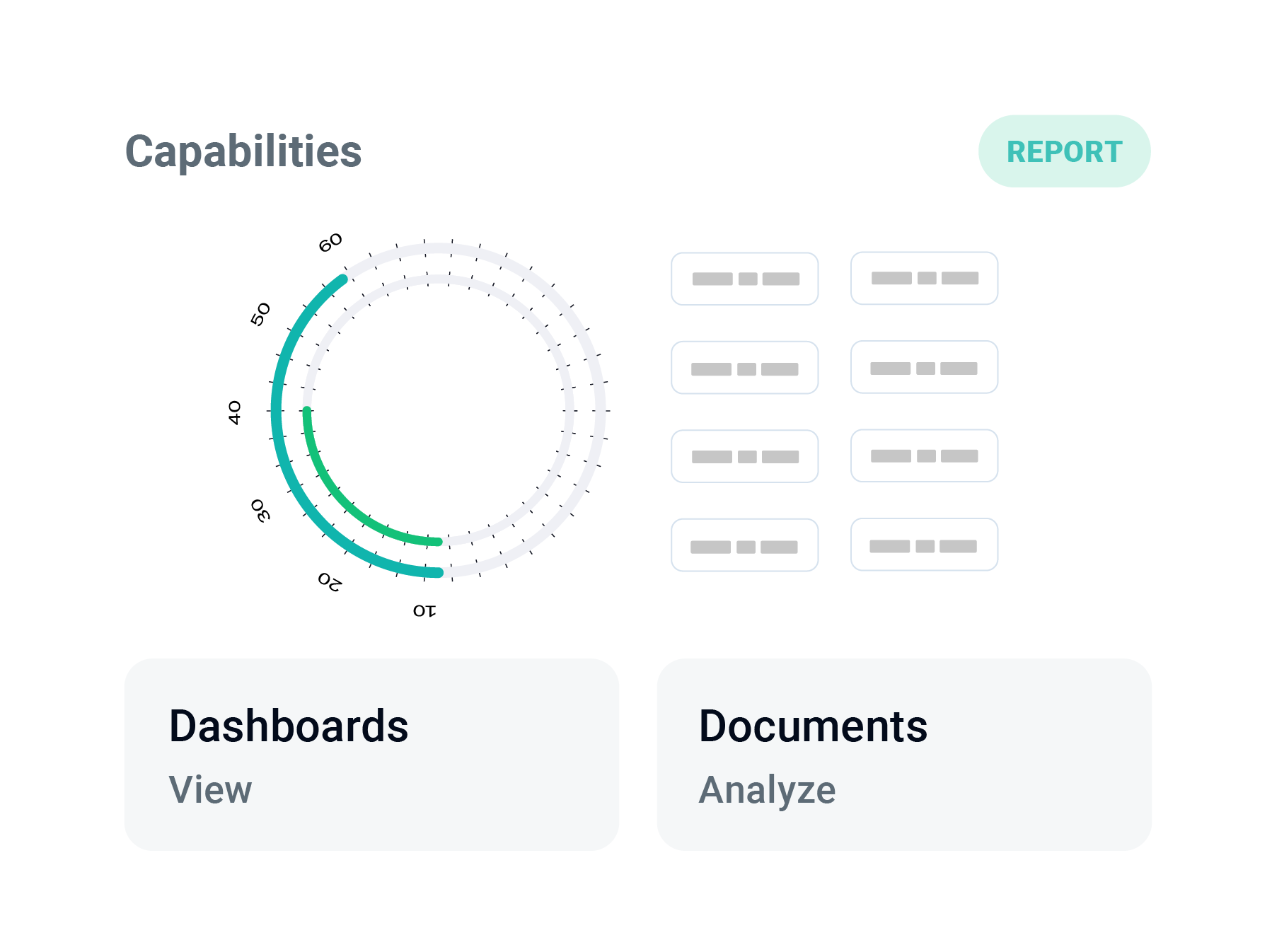Select the third-row left placeholder chip
1272x952 pixels.
click(x=745, y=456)
